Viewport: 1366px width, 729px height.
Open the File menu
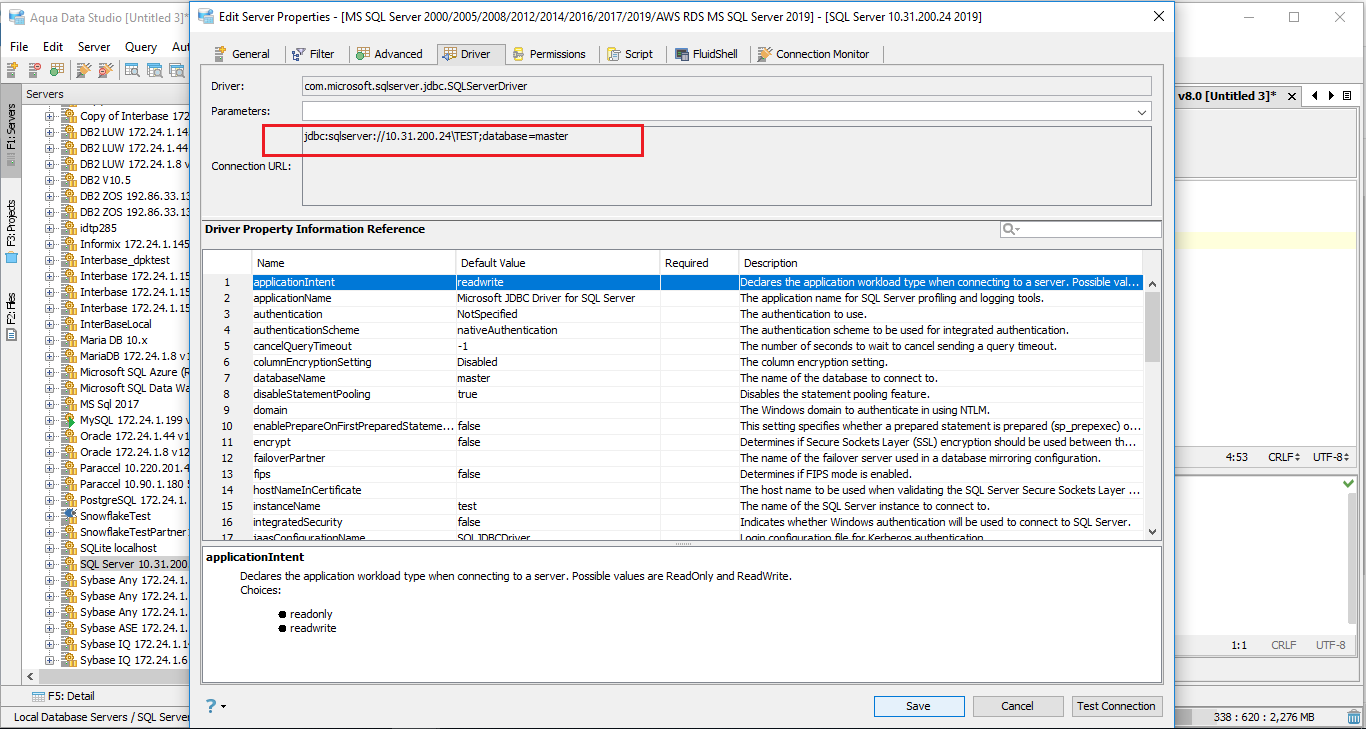(19, 47)
